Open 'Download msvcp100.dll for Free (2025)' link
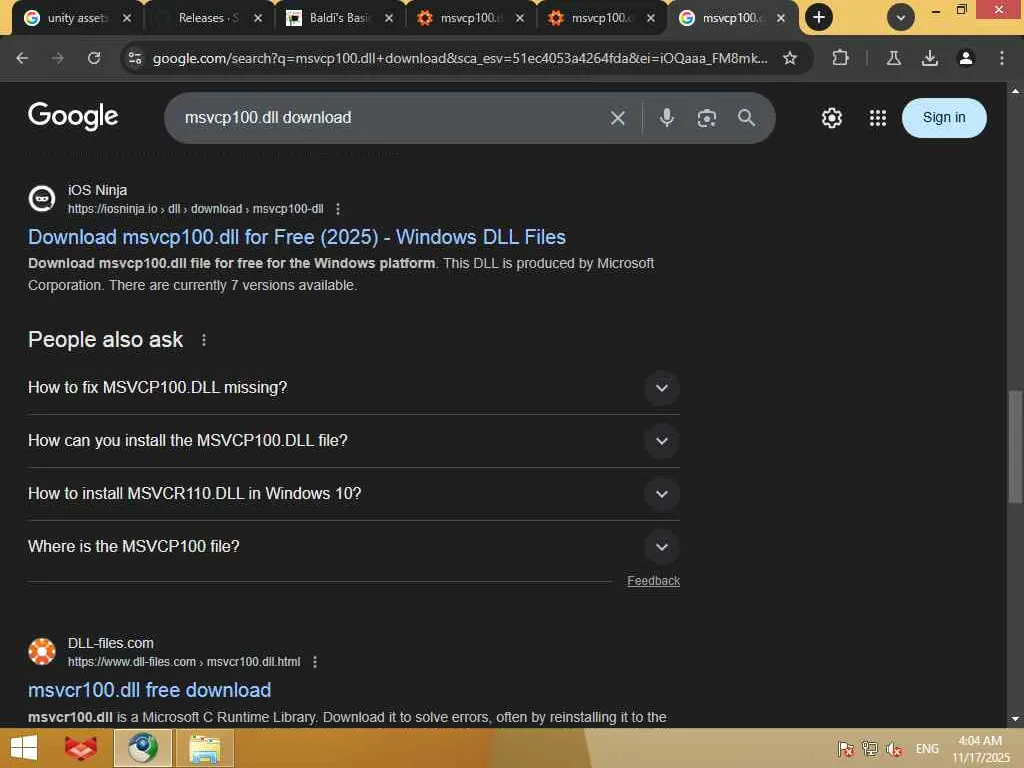 tap(296, 237)
